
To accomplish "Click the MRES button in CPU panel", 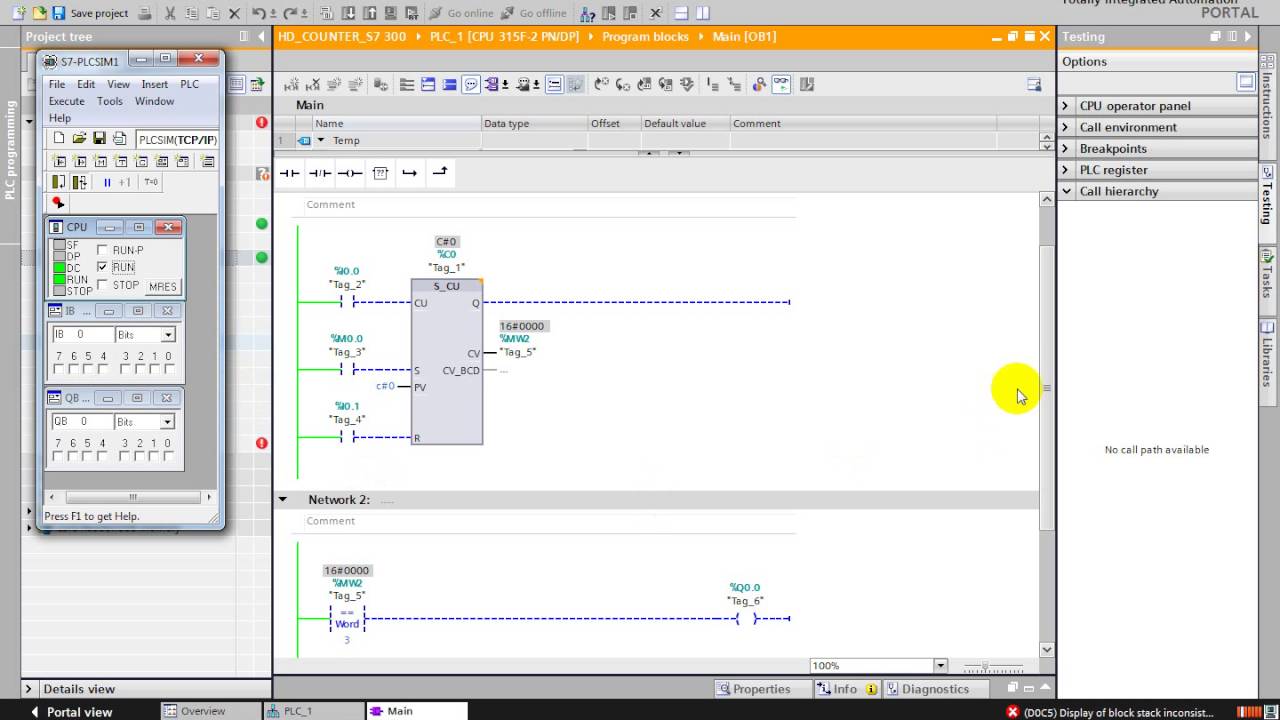I will [163, 286].
